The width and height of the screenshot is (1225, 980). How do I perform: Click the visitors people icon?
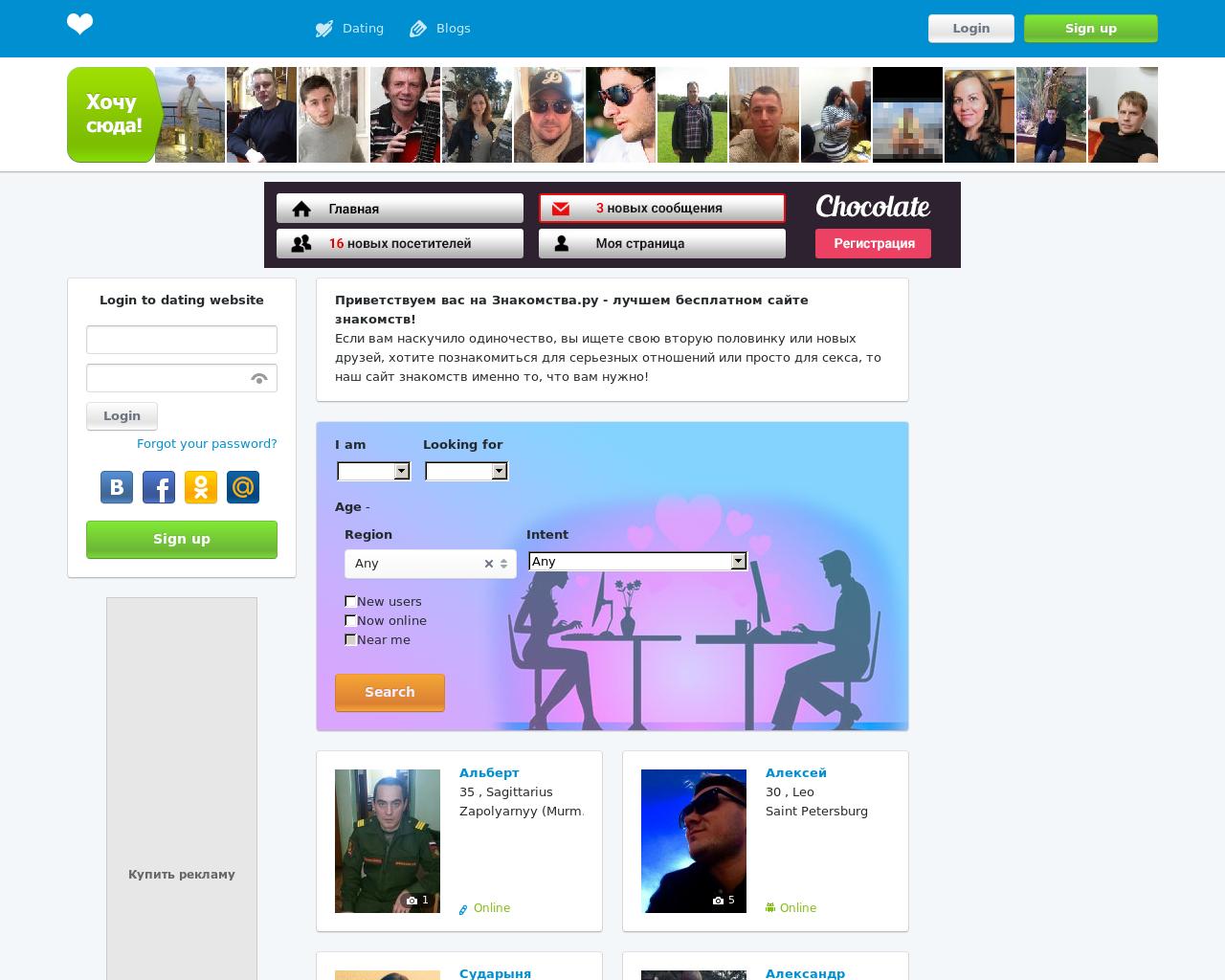(301, 243)
